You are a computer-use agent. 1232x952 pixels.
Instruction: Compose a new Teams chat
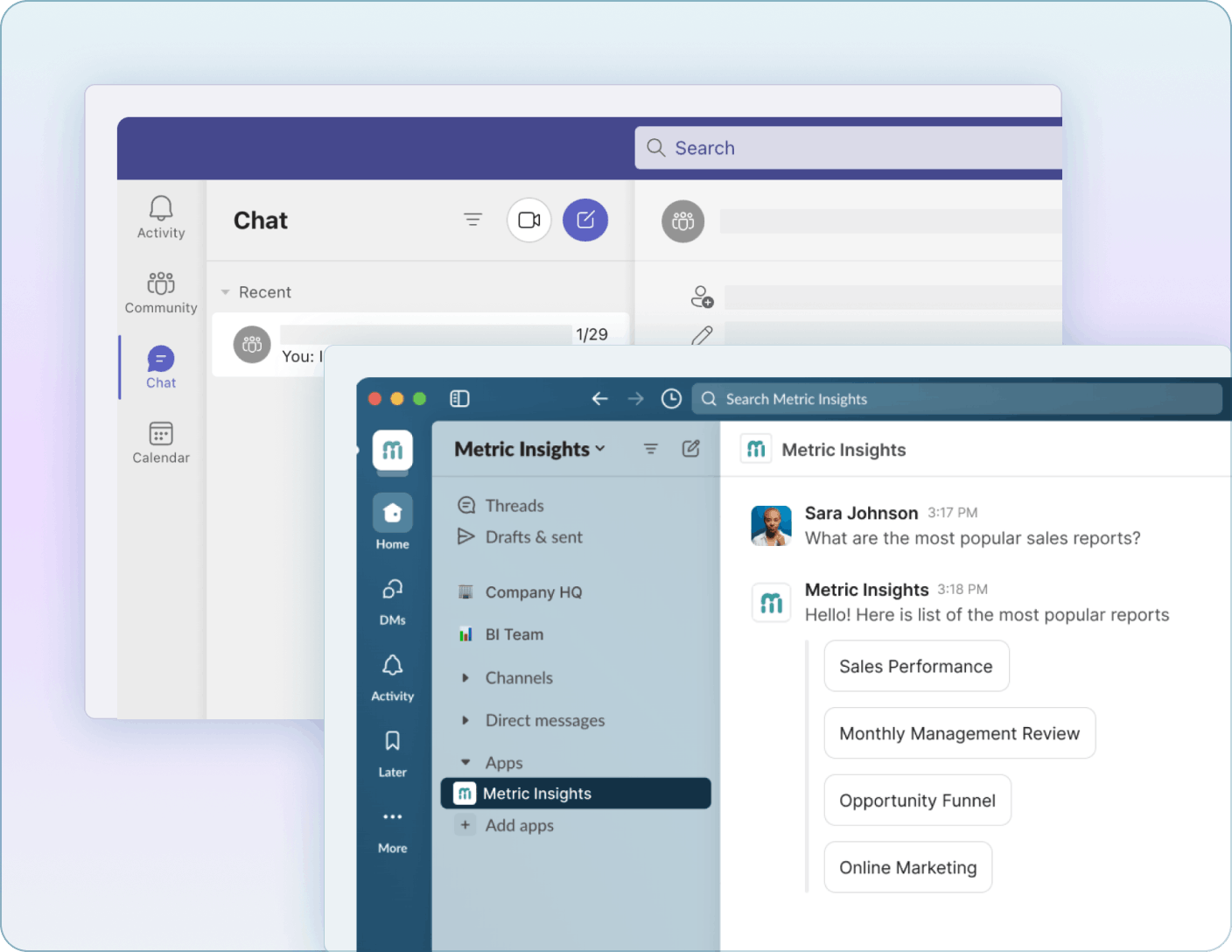(x=584, y=220)
